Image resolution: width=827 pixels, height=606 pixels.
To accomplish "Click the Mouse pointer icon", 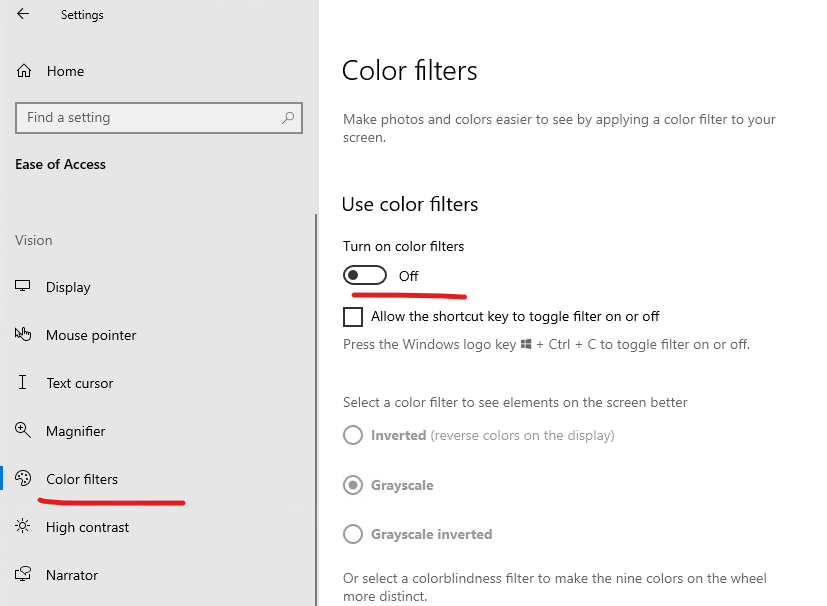I will point(22,335).
